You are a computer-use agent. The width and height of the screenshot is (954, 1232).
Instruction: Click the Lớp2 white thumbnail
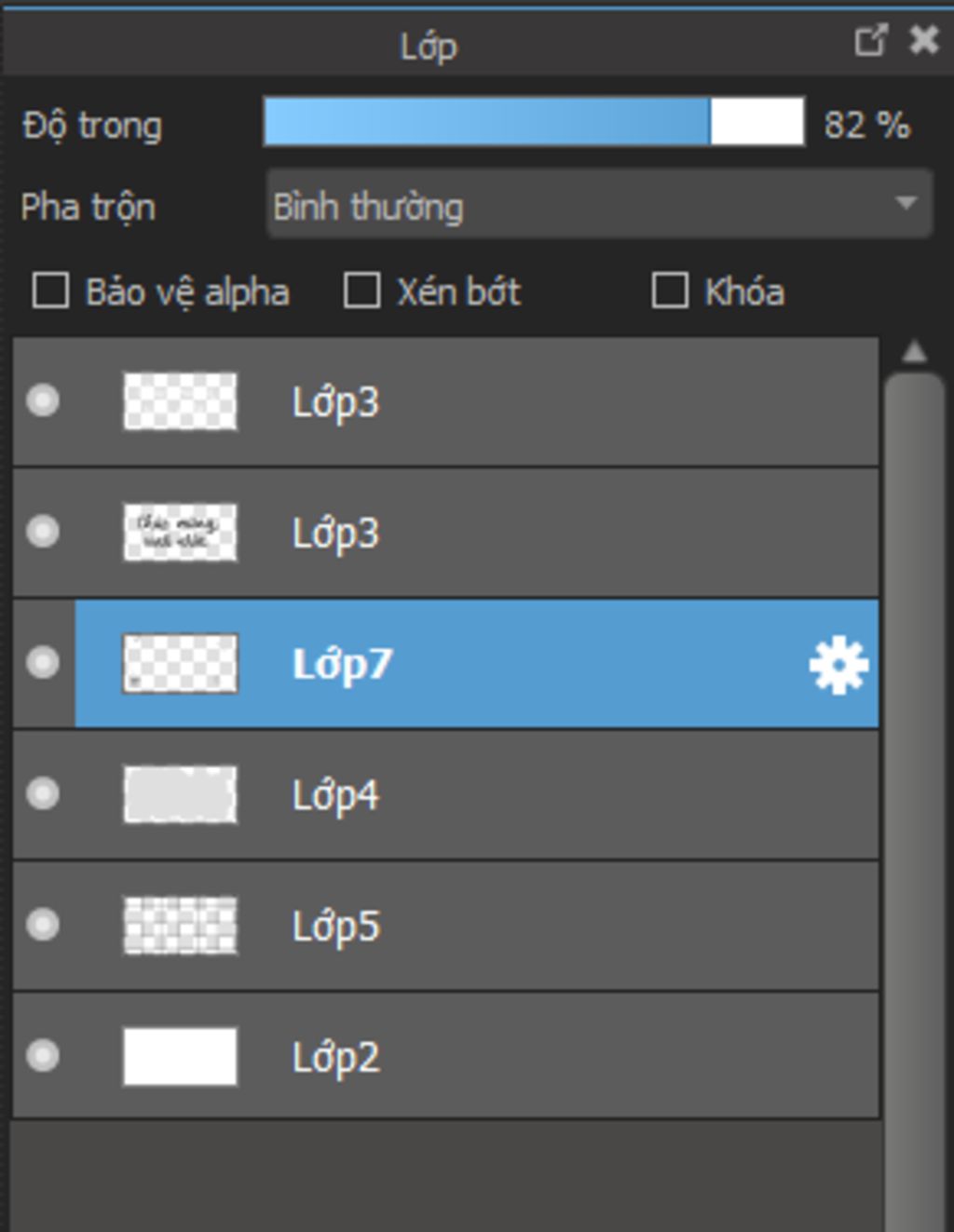(180, 1057)
